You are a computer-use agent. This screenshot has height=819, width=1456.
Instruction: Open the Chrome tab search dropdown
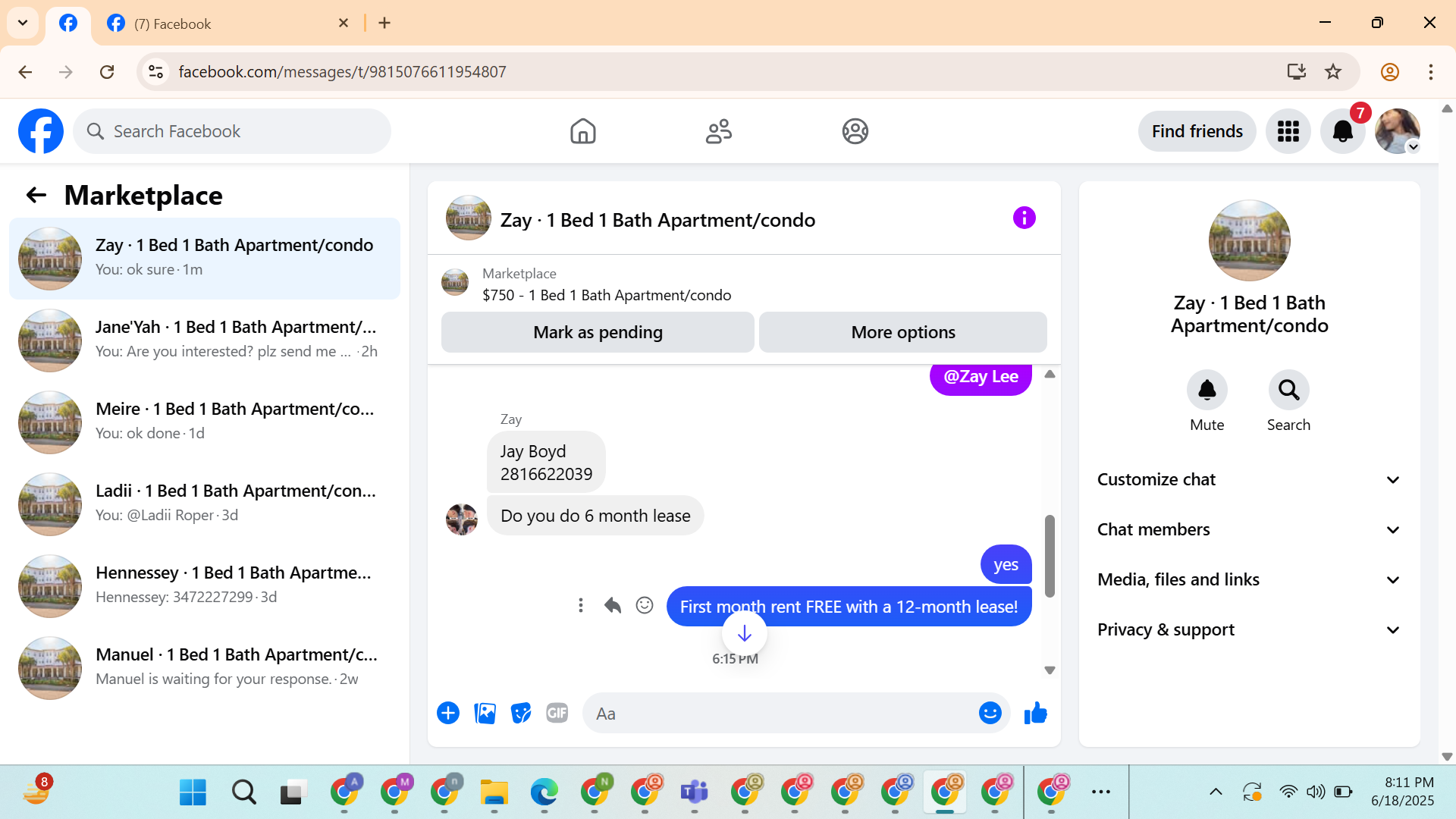23,23
